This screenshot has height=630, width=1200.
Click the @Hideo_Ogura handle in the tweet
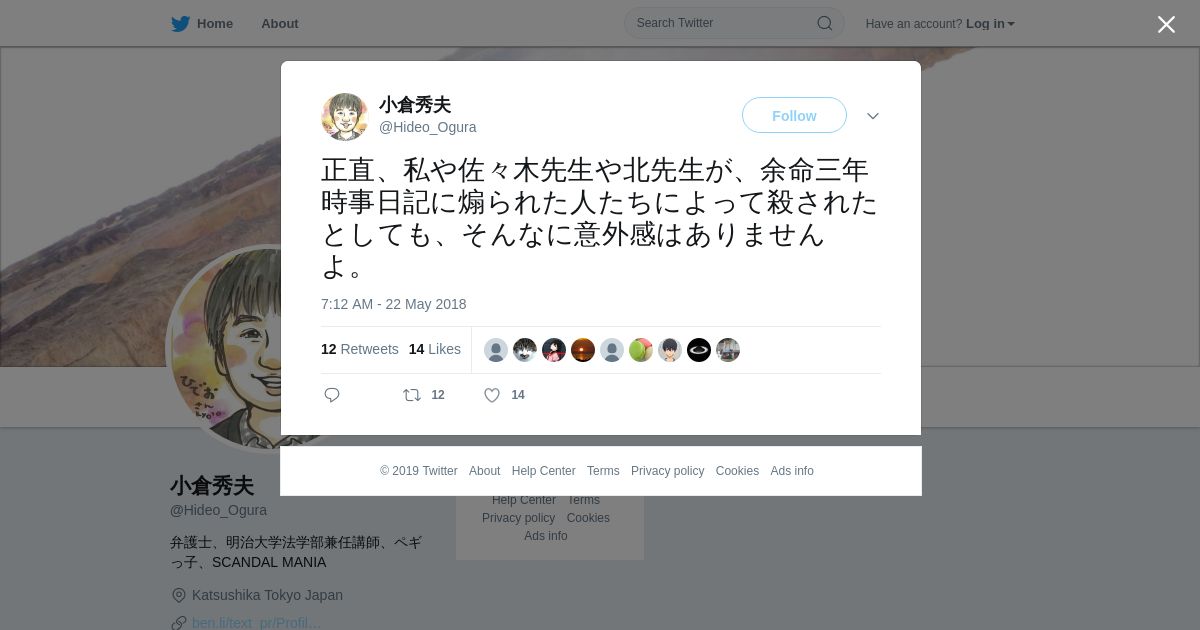point(428,127)
